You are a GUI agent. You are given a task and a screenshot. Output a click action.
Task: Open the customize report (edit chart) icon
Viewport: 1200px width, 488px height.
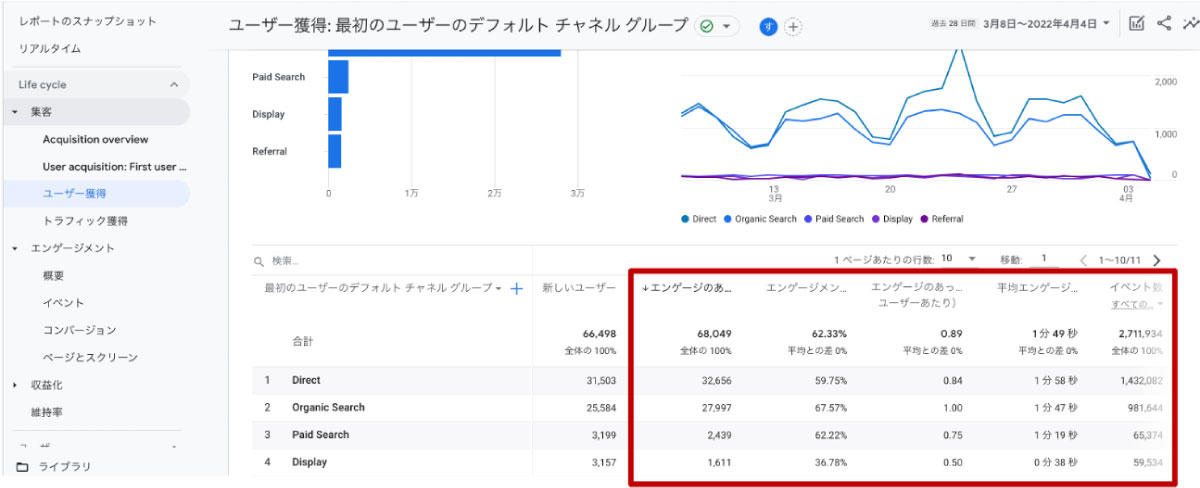click(x=1137, y=24)
